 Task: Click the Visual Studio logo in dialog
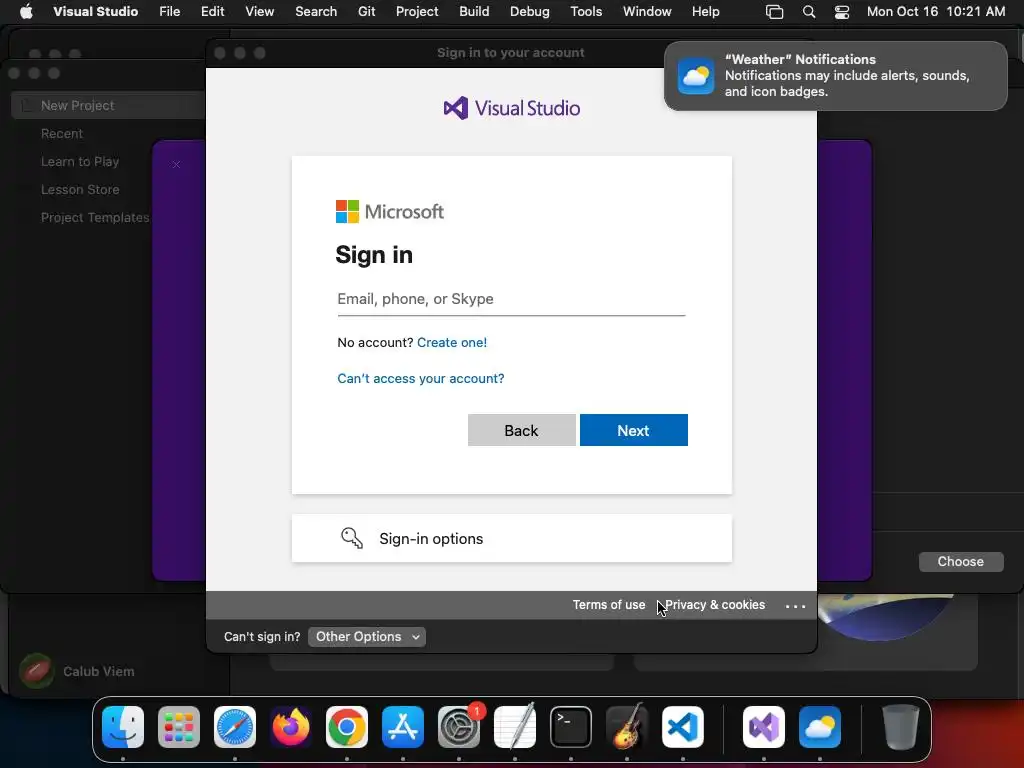coord(511,108)
